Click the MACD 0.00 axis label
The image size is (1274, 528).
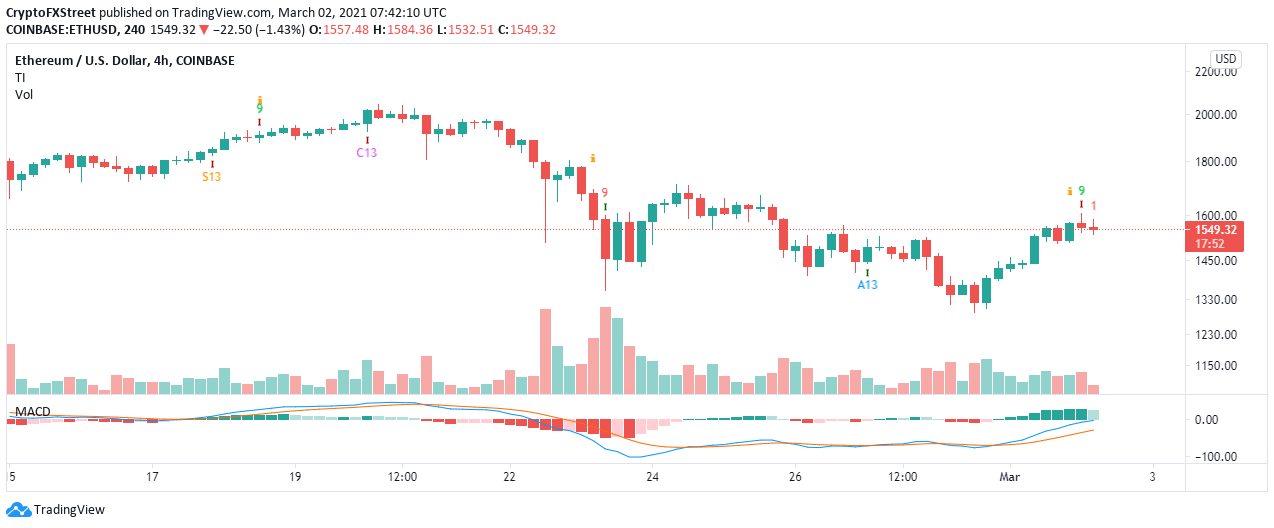1223,420
